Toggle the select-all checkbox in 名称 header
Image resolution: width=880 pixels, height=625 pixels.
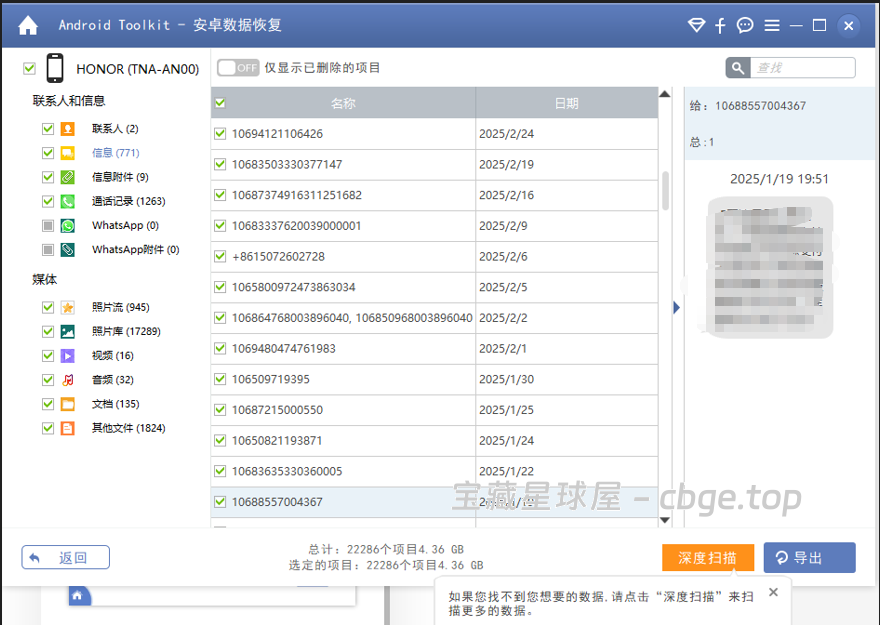click(x=219, y=103)
